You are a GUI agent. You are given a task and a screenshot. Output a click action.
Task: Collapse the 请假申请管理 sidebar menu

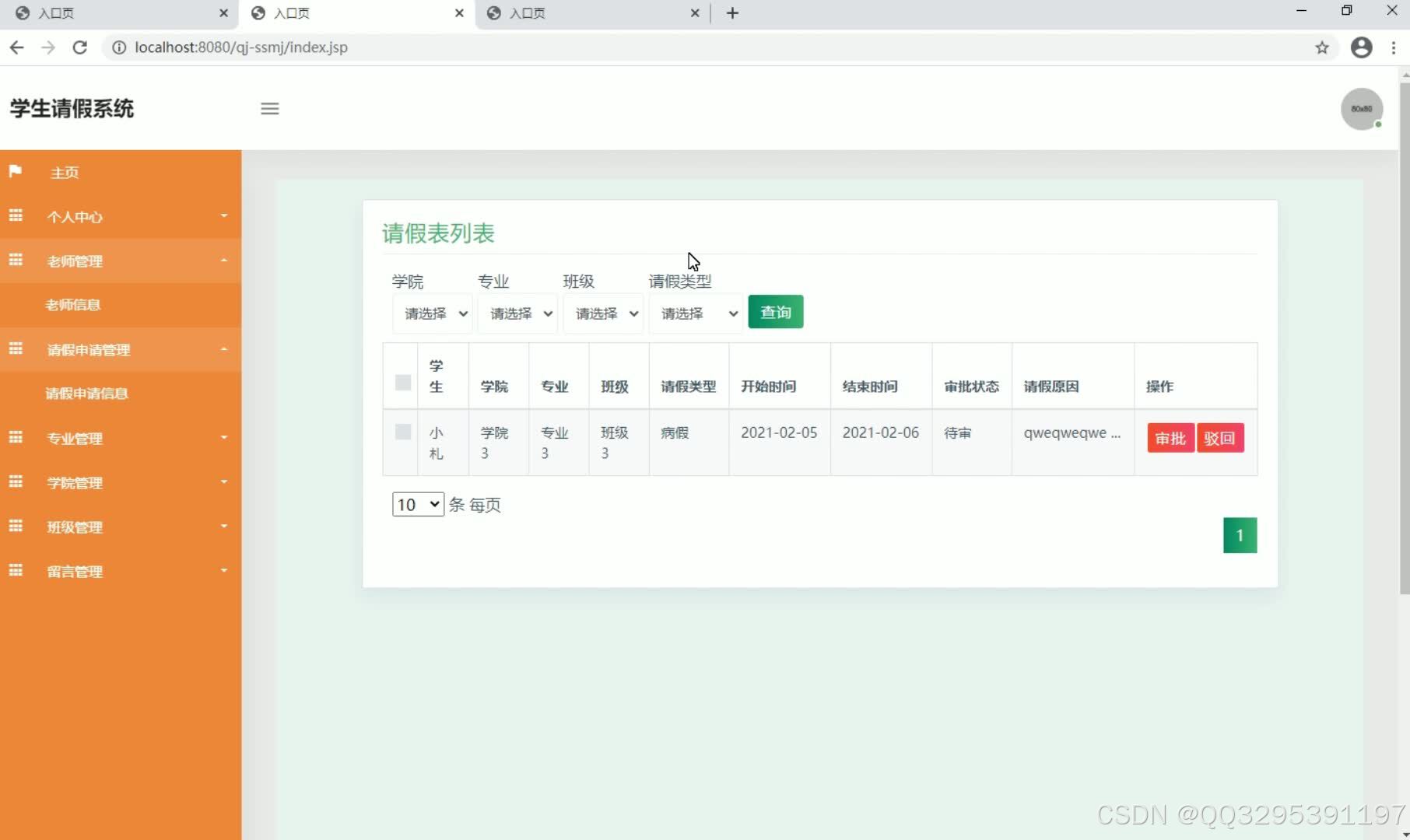121,349
